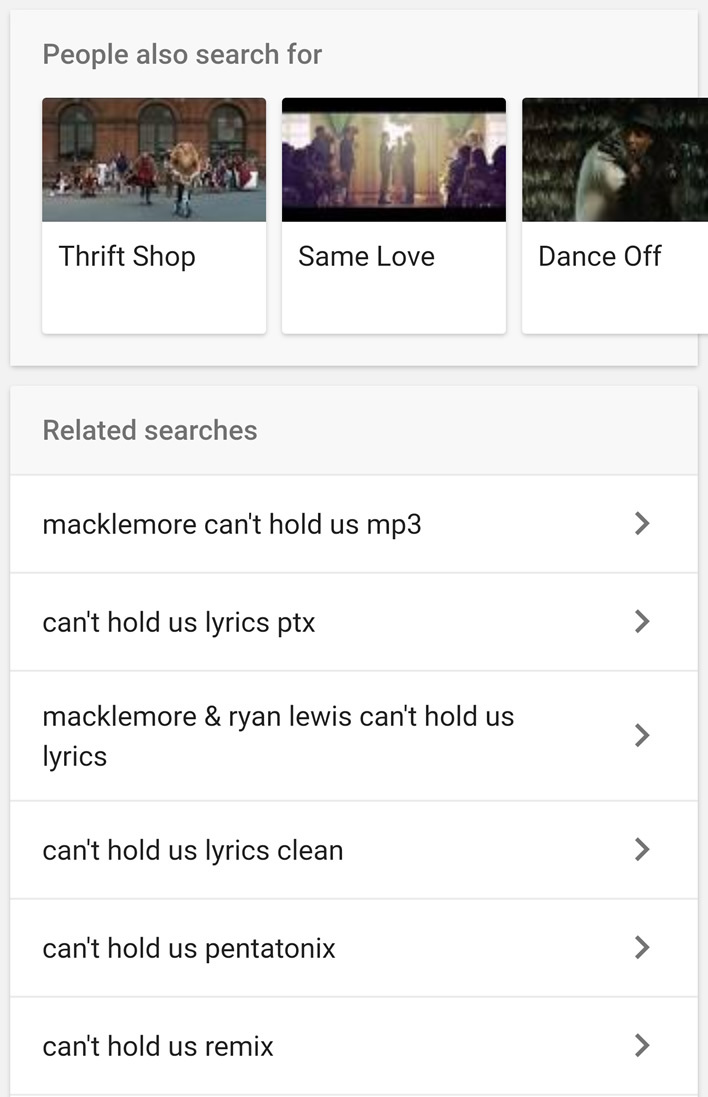
Task: Click chevron next to lyrics ptx search
Action: click(642, 622)
